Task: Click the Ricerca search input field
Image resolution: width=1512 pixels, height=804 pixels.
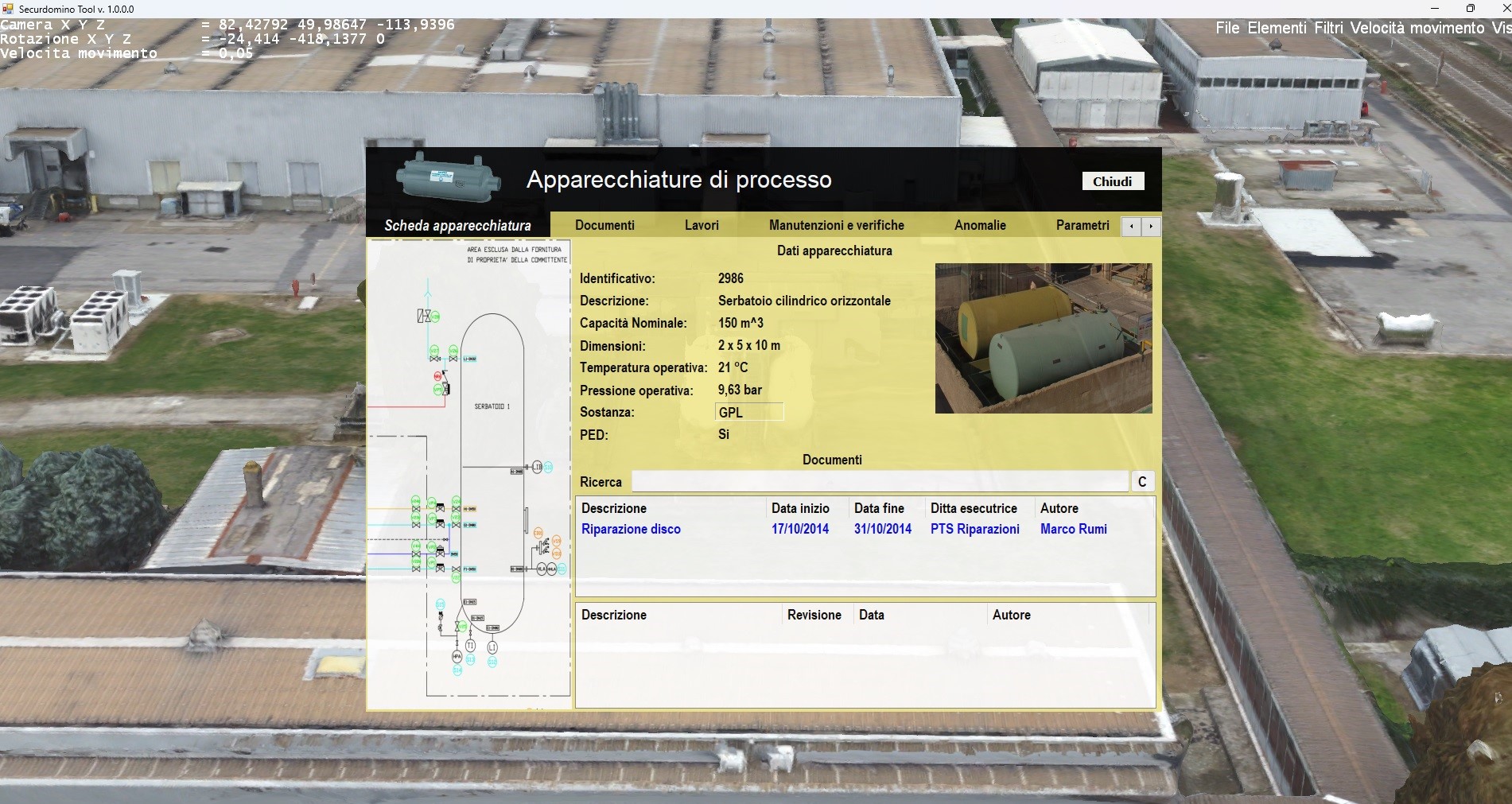Action: click(x=880, y=482)
